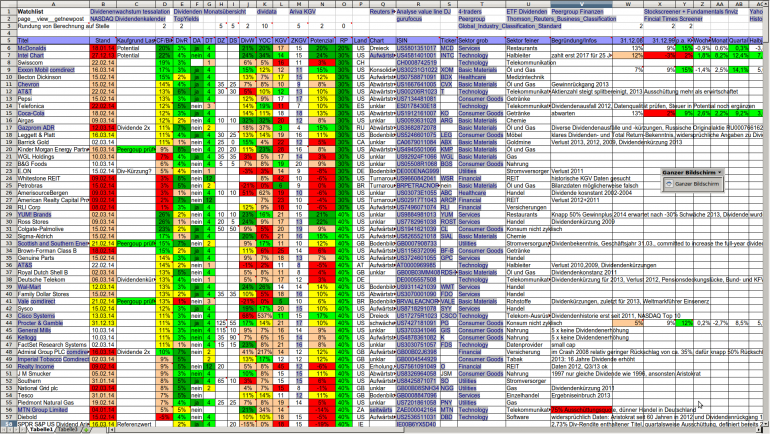Go to the next sheet with the arrow

[x=17, y=430]
